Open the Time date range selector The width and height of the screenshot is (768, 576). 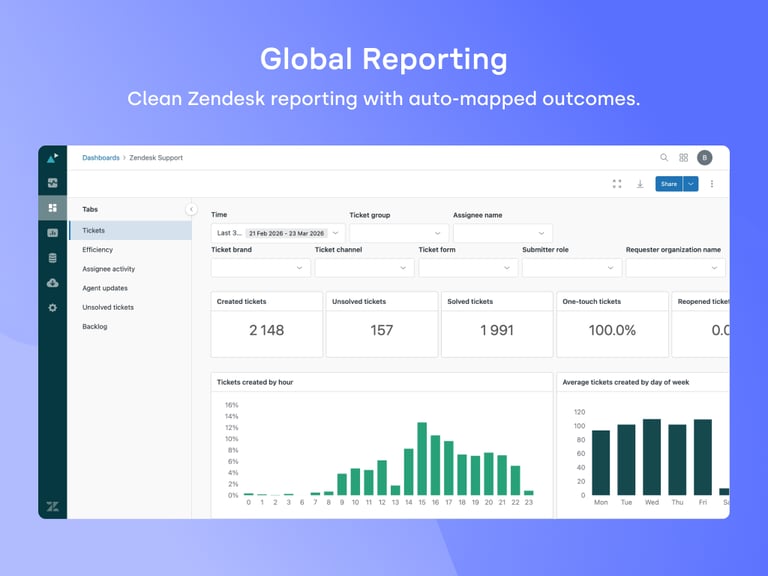pos(278,233)
